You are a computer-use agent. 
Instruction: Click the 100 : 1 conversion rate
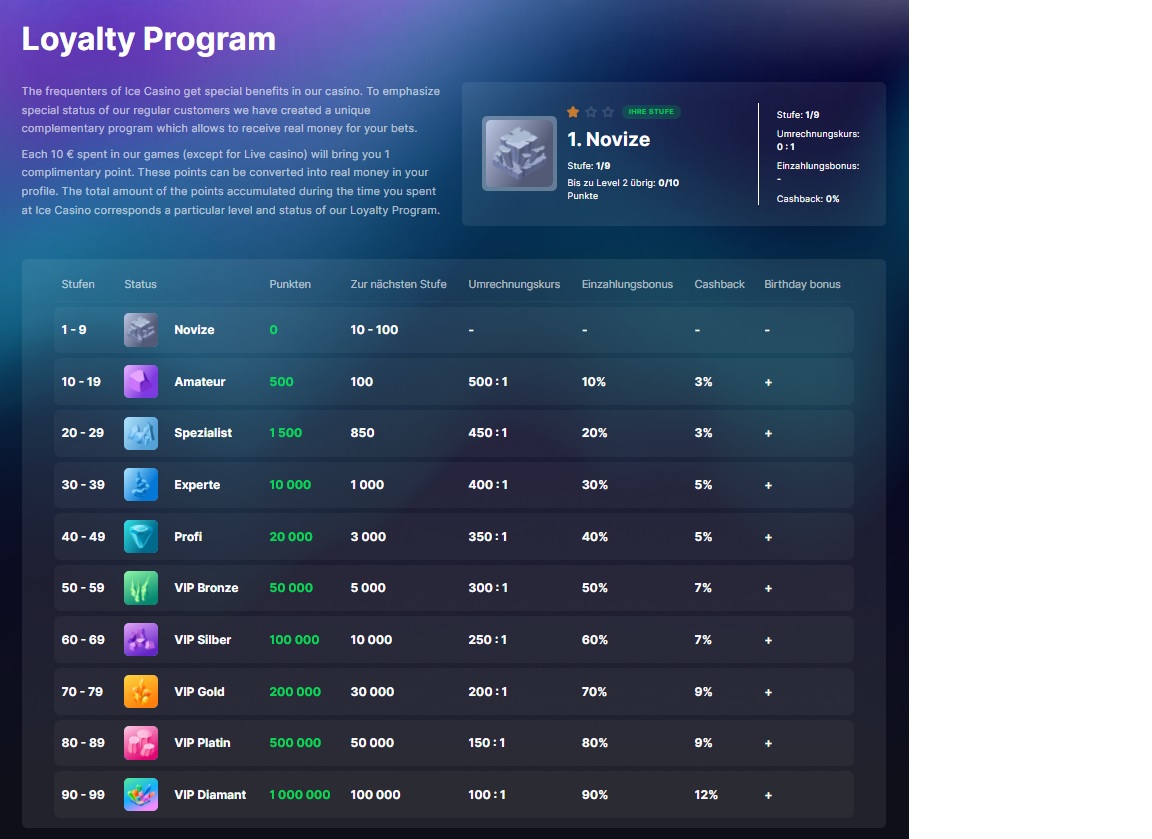487,794
